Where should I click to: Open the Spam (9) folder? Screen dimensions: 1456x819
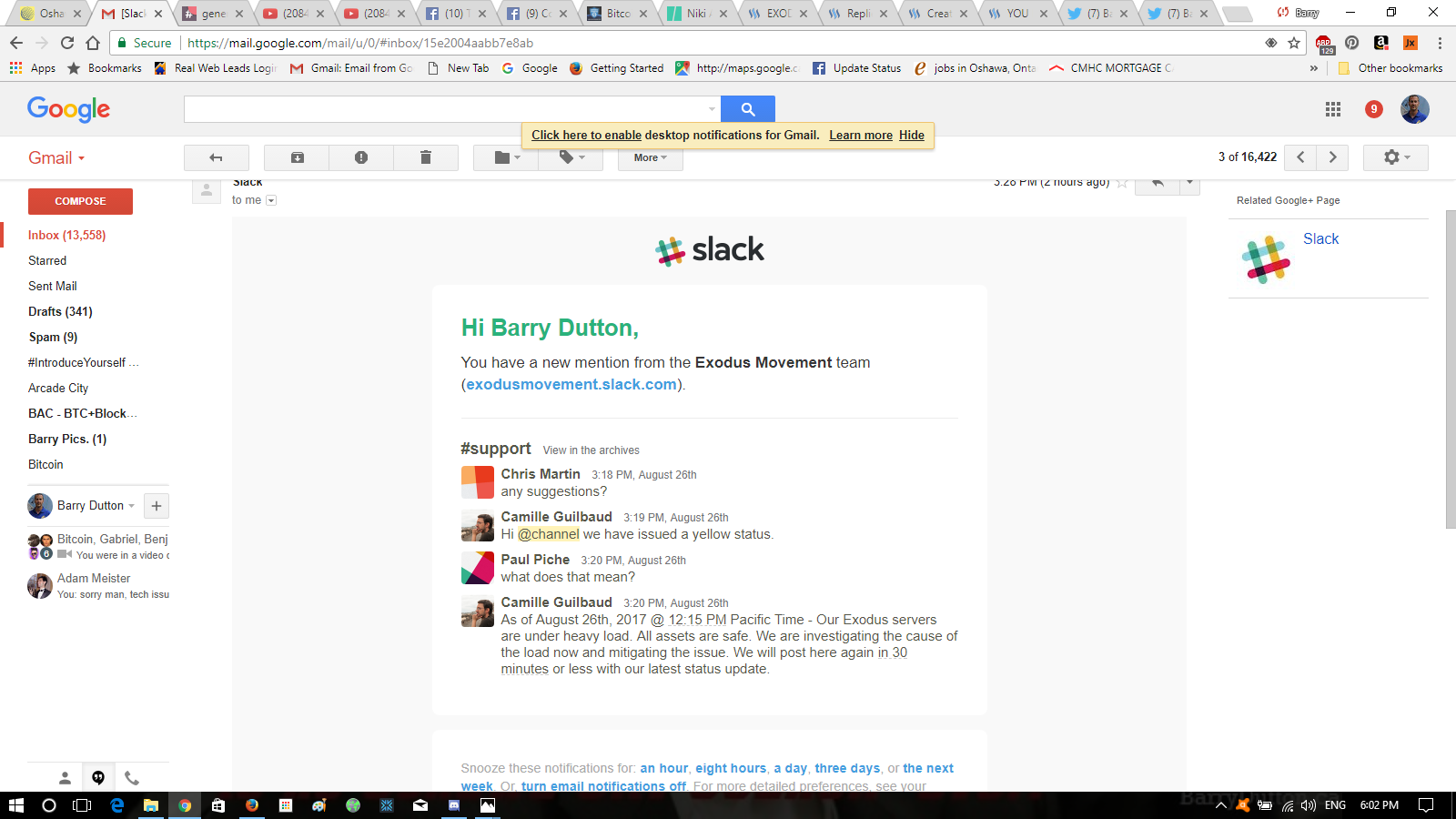pyautogui.click(x=53, y=337)
